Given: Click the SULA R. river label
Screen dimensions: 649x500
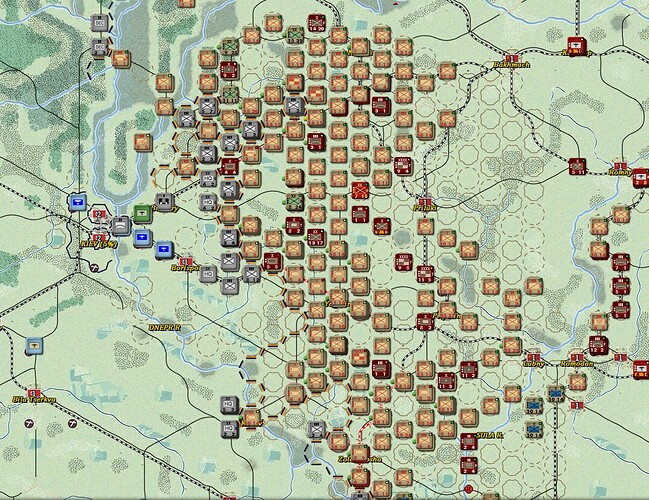Looking at the screenshot, I should (x=489, y=435).
